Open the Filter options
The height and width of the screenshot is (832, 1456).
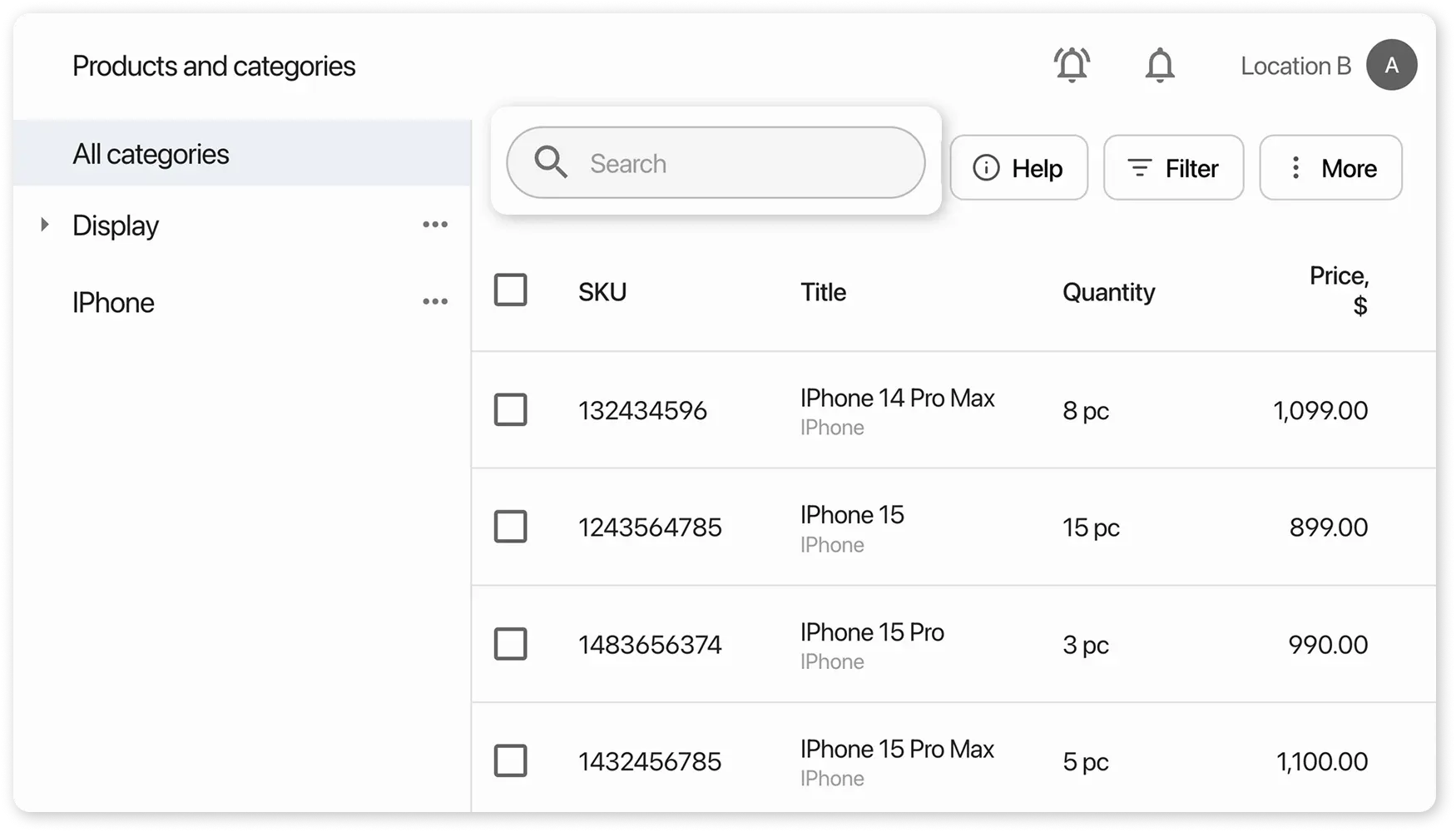coord(1173,168)
